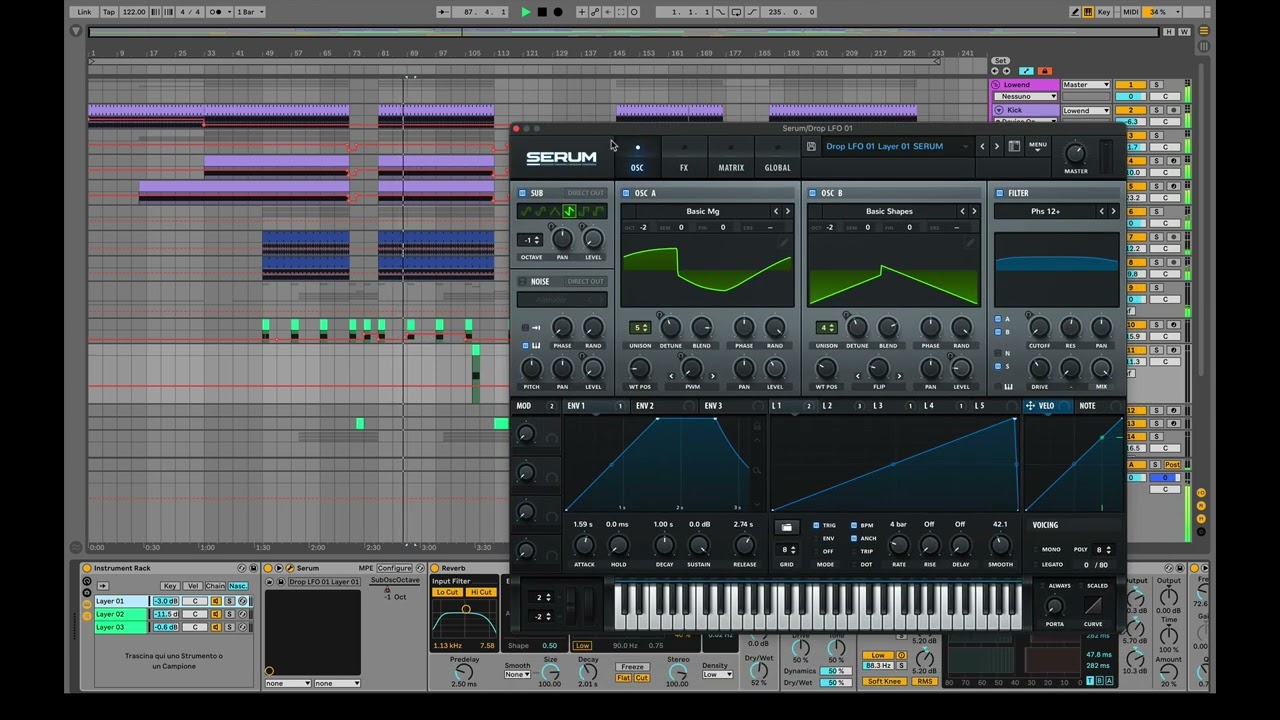The width and height of the screenshot is (1280, 720).
Task: Click the Lock Envelopes button in the arrangement
Action: pos(1044,71)
